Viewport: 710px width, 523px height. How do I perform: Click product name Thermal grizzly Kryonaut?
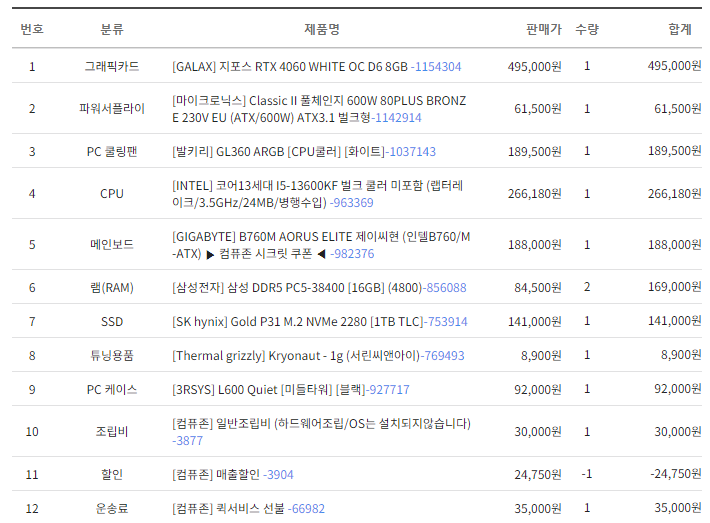coord(296,355)
